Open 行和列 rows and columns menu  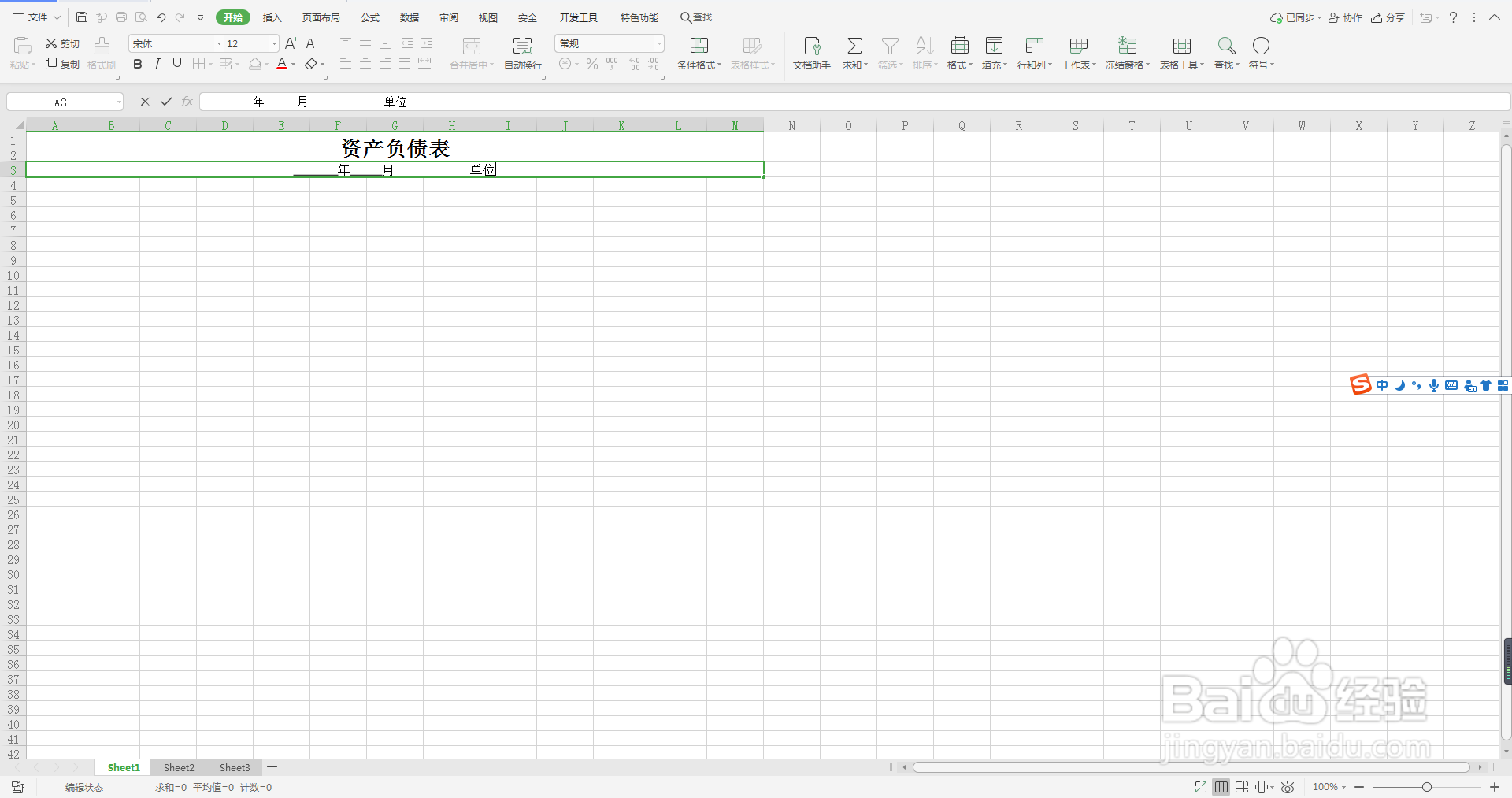point(1035,54)
